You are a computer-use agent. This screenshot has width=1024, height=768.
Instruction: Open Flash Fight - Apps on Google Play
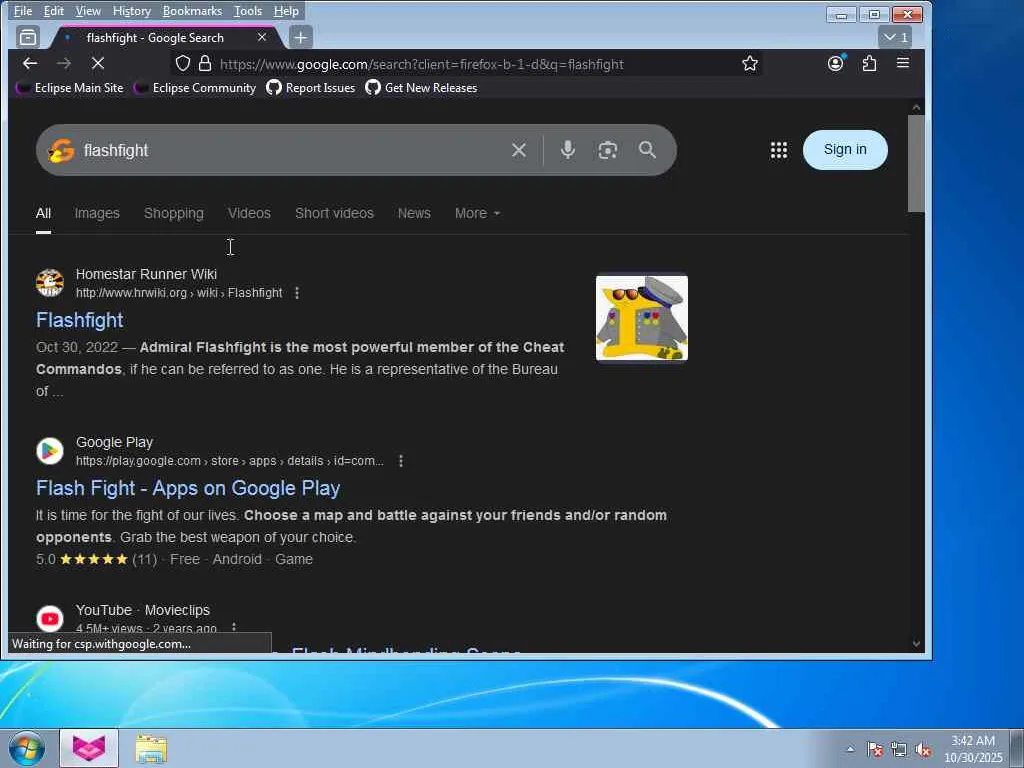pyautogui.click(x=188, y=488)
